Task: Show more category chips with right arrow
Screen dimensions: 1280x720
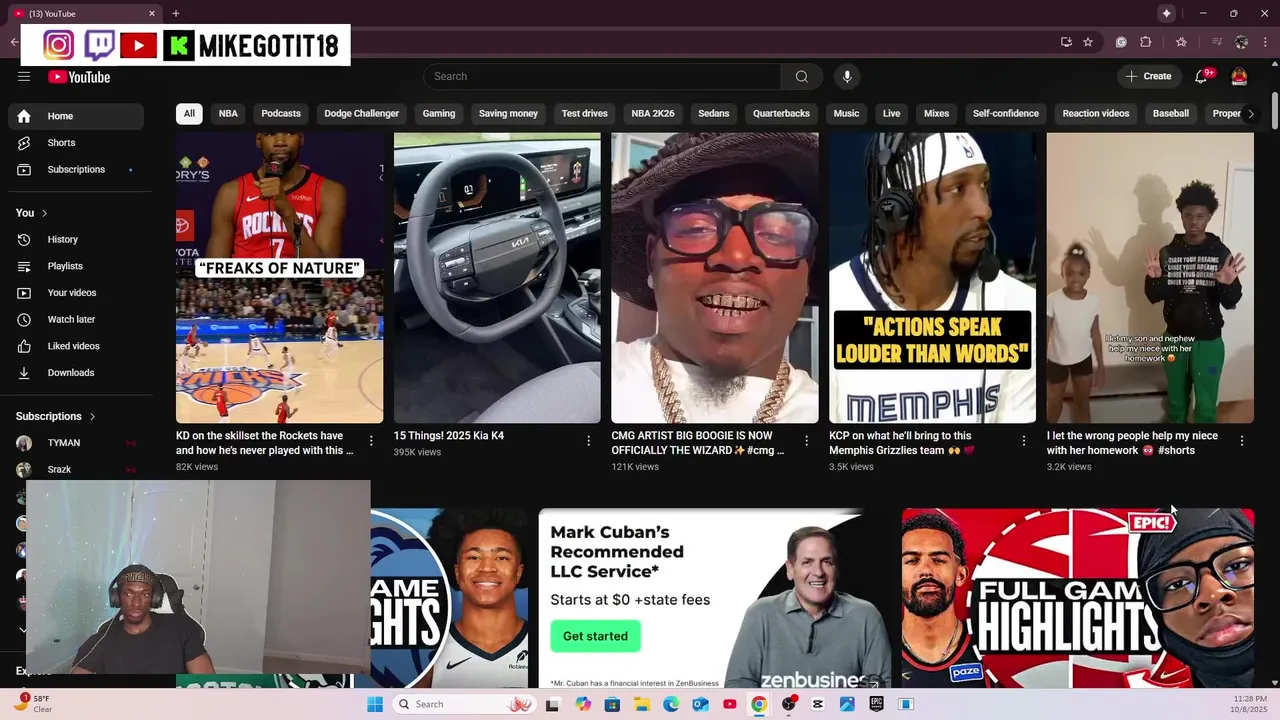Action: pos(1250,114)
